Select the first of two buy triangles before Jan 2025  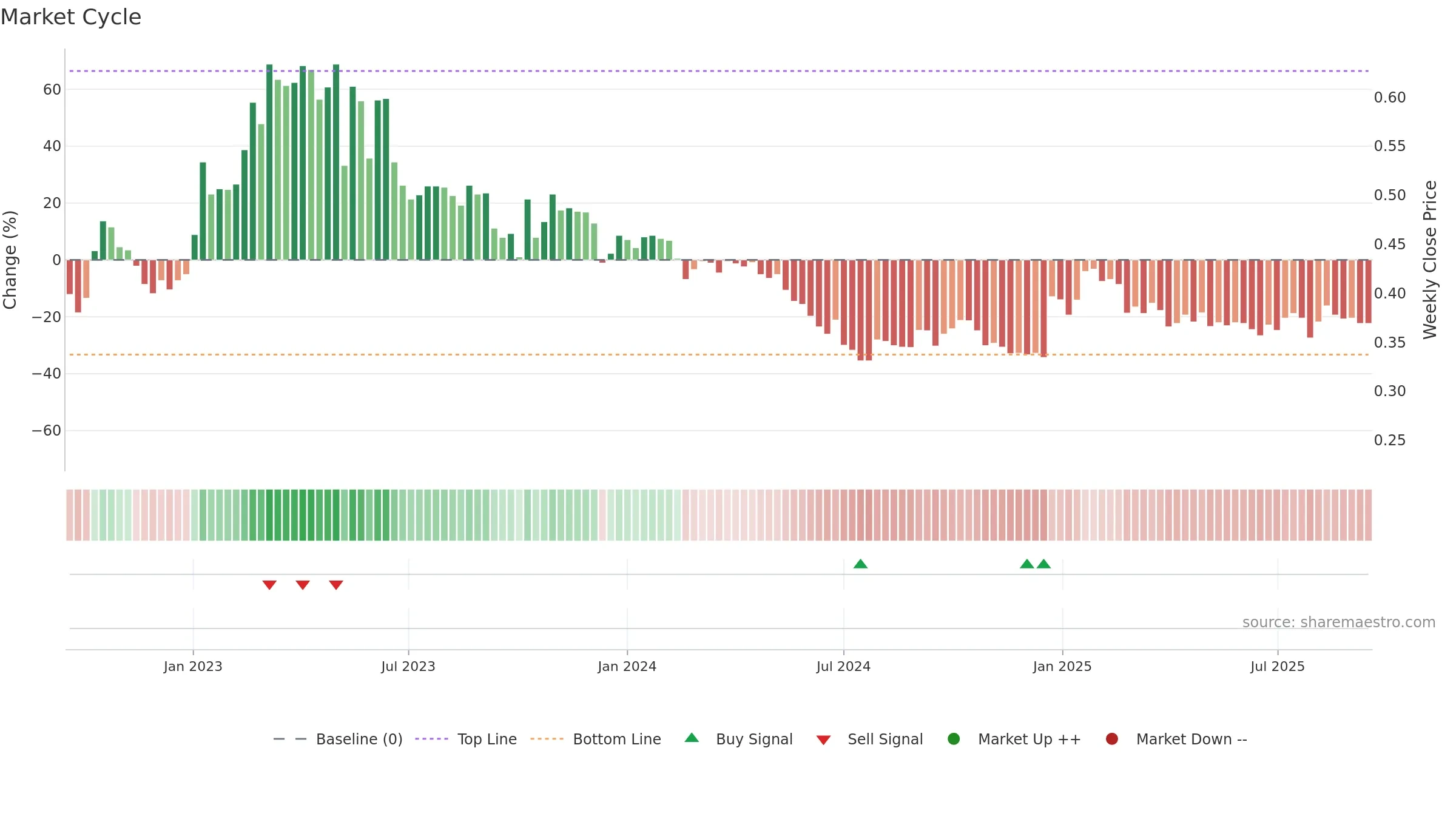pos(1027,564)
